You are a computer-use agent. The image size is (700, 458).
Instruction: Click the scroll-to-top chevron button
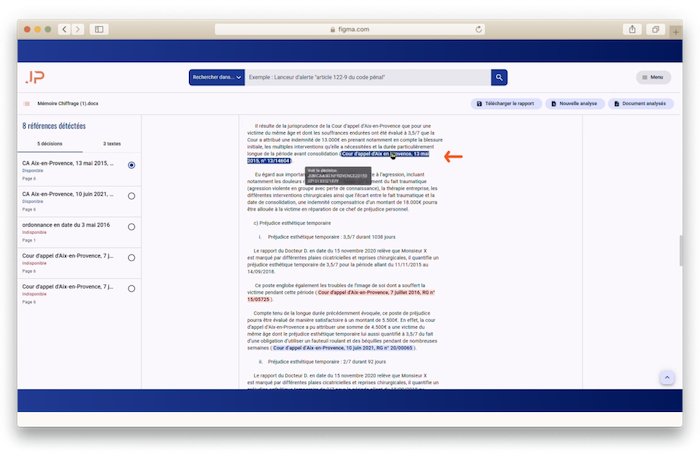click(667, 378)
